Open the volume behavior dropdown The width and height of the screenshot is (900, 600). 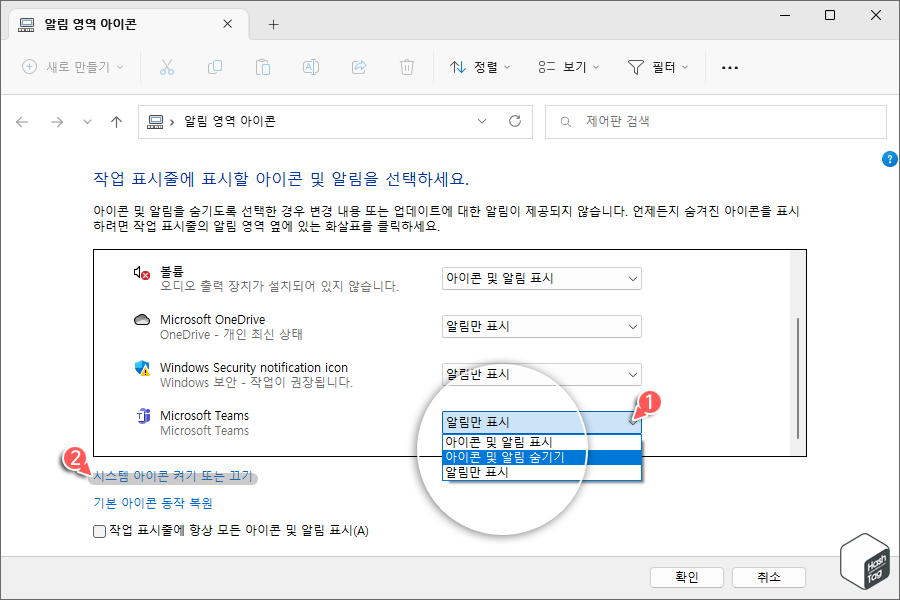pyautogui.click(x=541, y=278)
